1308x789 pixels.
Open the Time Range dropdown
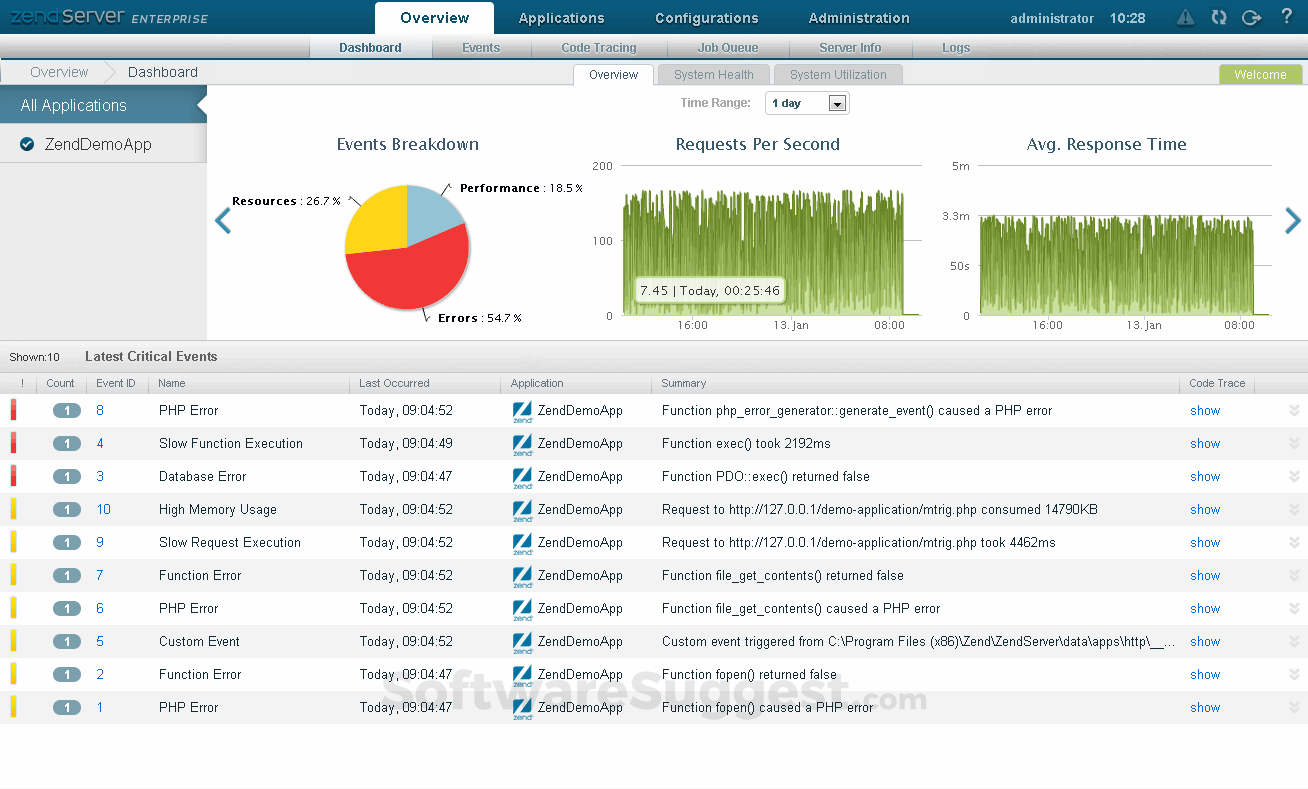coord(806,103)
